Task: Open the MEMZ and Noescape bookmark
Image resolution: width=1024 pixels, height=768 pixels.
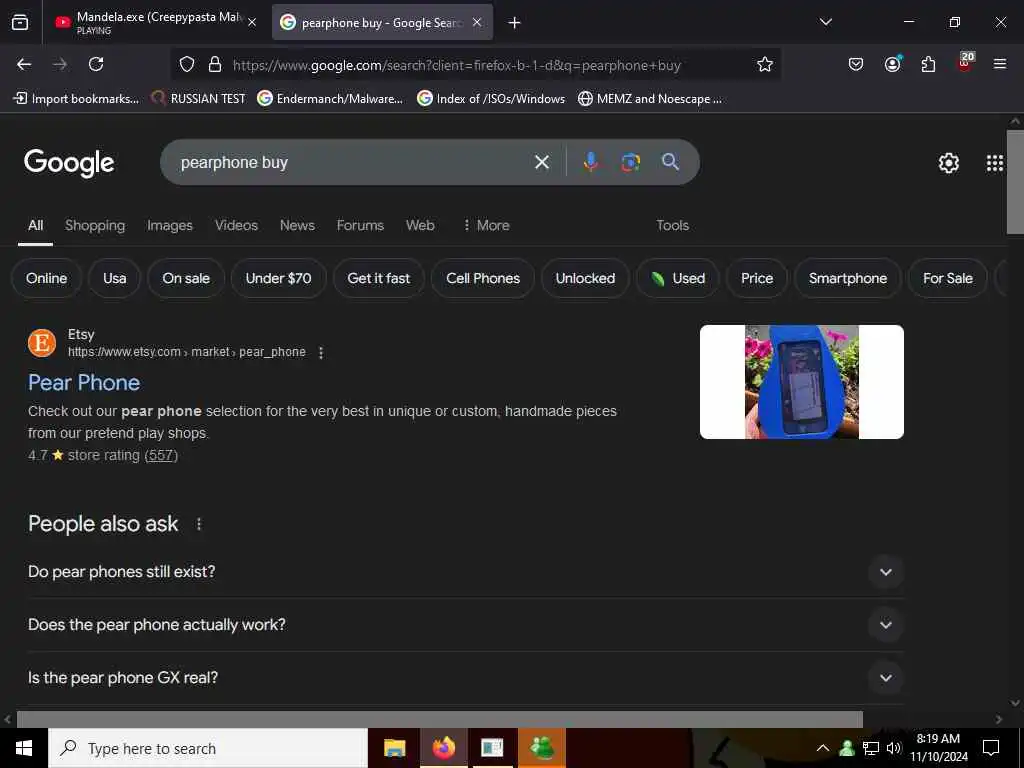Action: click(x=650, y=99)
